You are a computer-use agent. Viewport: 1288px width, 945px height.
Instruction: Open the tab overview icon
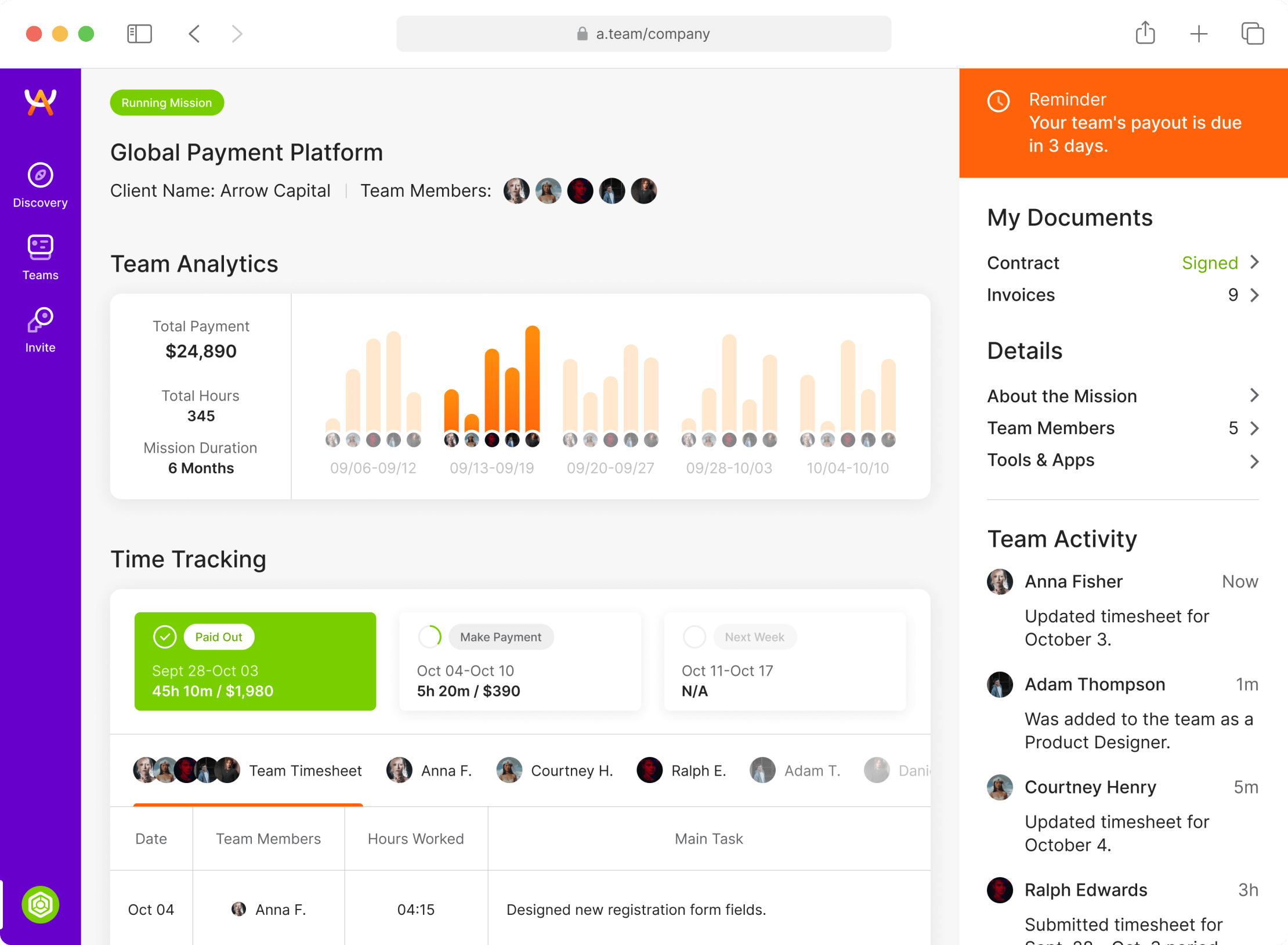(1253, 34)
